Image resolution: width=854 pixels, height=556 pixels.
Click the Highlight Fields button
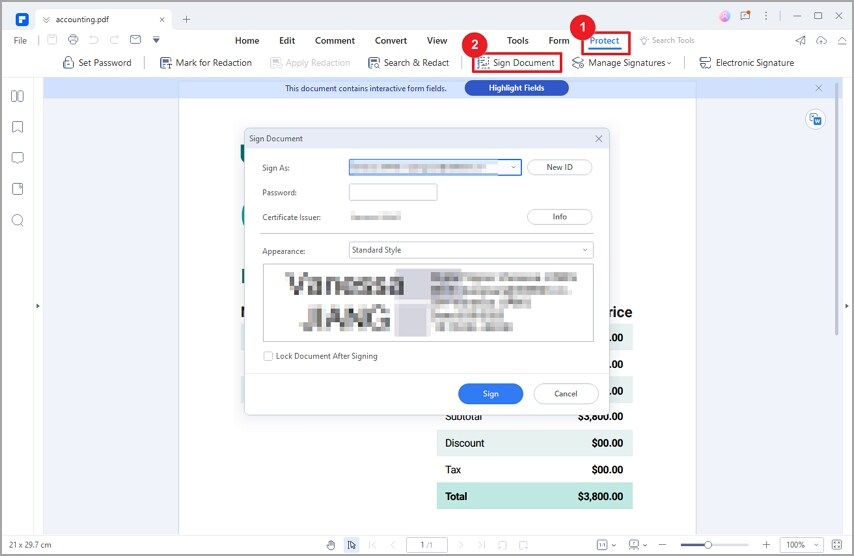[x=516, y=88]
